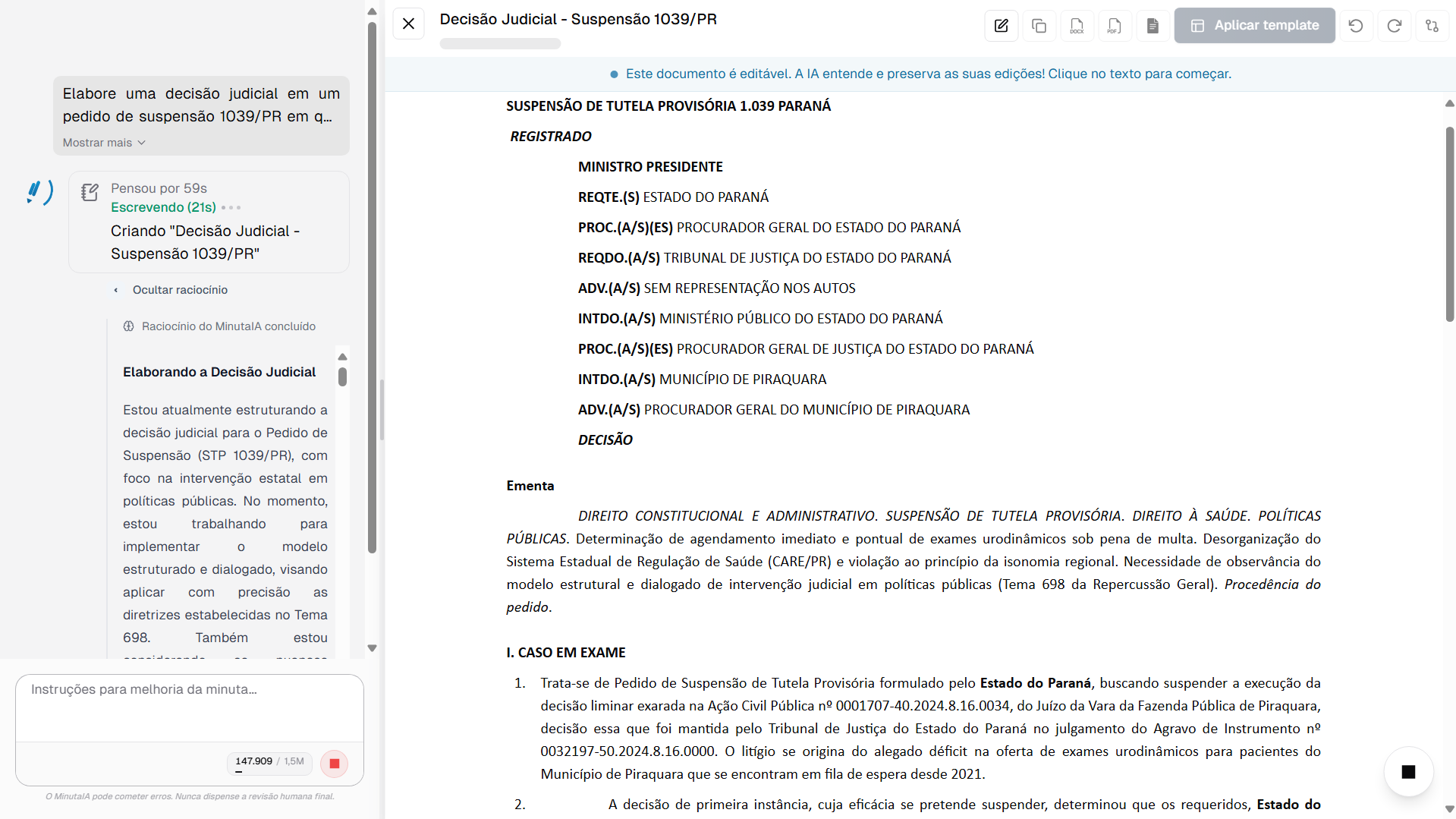Click the editable document info banner
The image size is (1456, 819).
click(x=920, y=74)
